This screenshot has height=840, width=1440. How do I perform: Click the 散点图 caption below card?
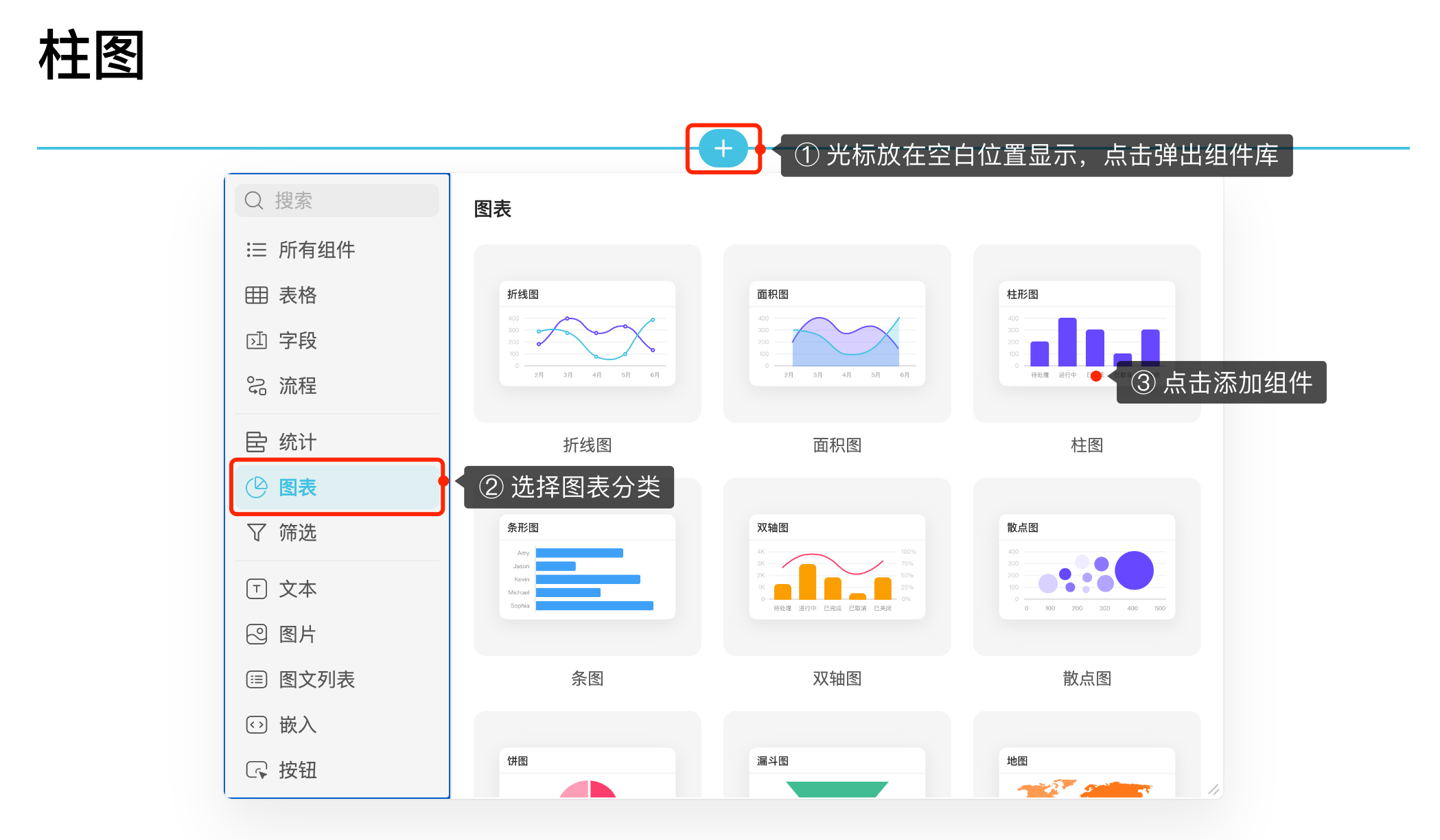point(1087,679)
